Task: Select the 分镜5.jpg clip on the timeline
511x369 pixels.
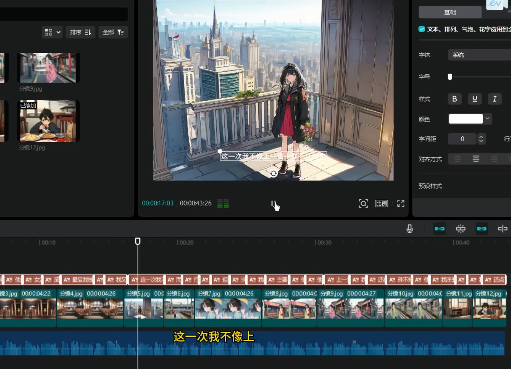Action: click(x=144, y=308)
